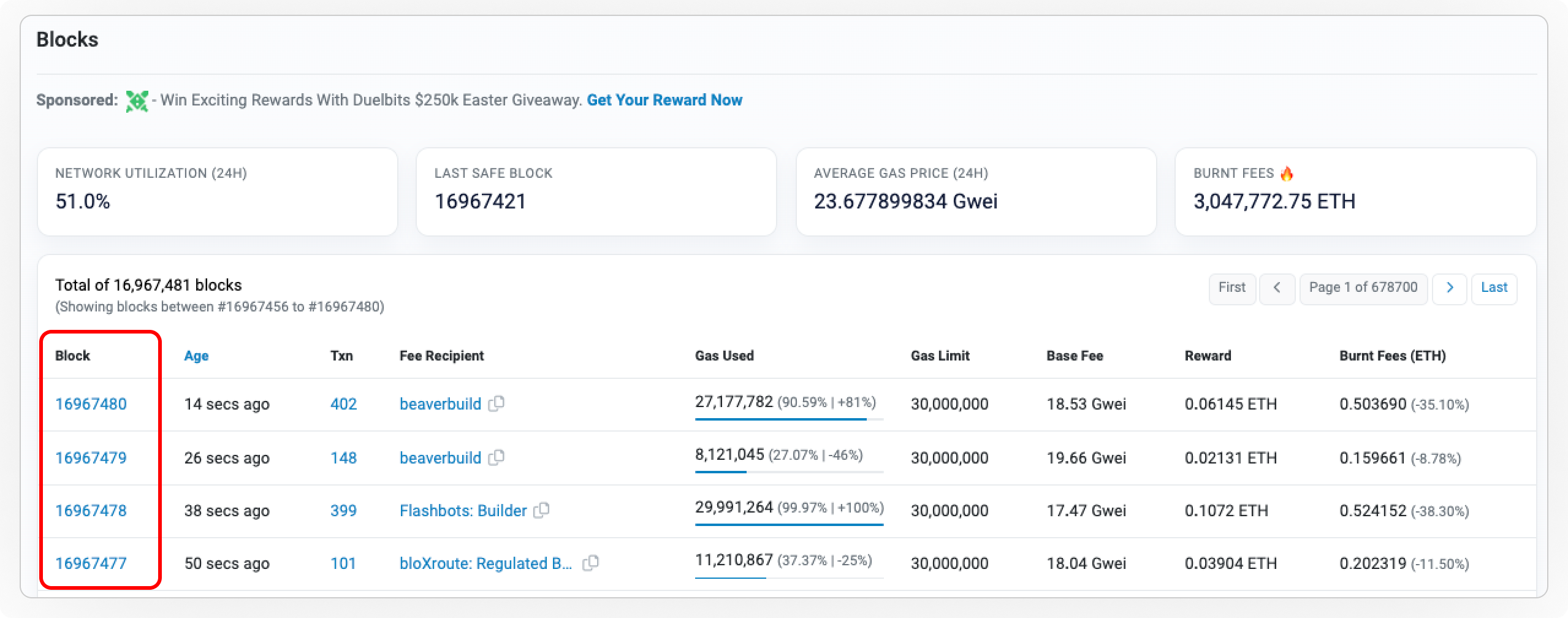
Task: View the 402 transactions of the newest block
Action: 343,404
